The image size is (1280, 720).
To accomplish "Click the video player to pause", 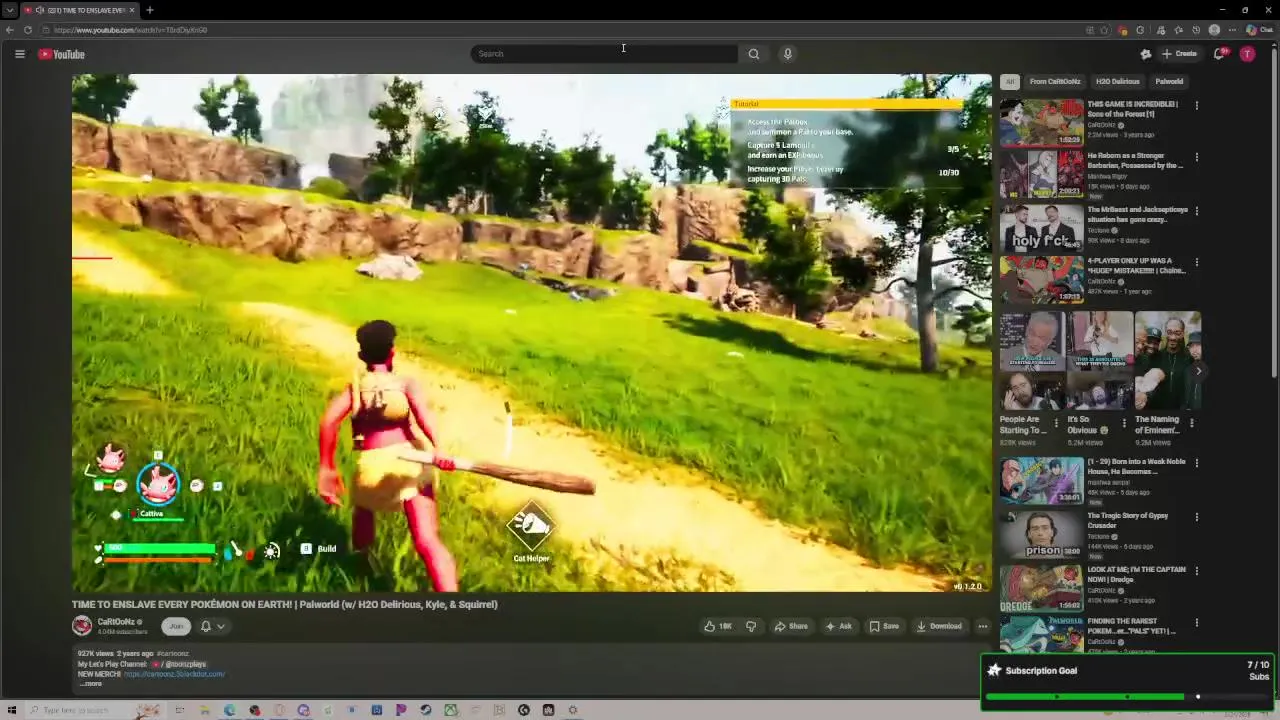I will (x=531, y=333).
